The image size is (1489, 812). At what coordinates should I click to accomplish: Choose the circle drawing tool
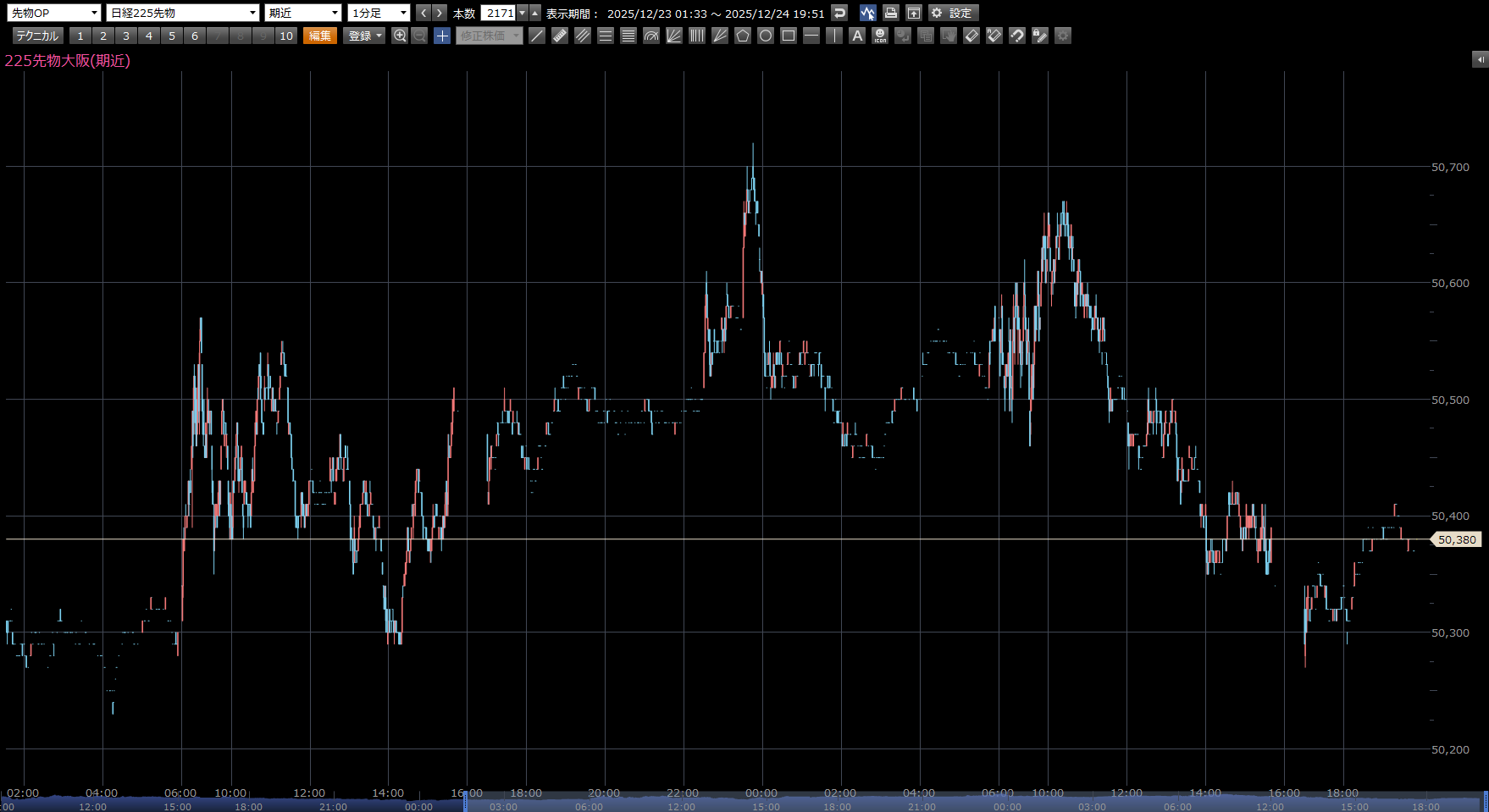[766, 36]
